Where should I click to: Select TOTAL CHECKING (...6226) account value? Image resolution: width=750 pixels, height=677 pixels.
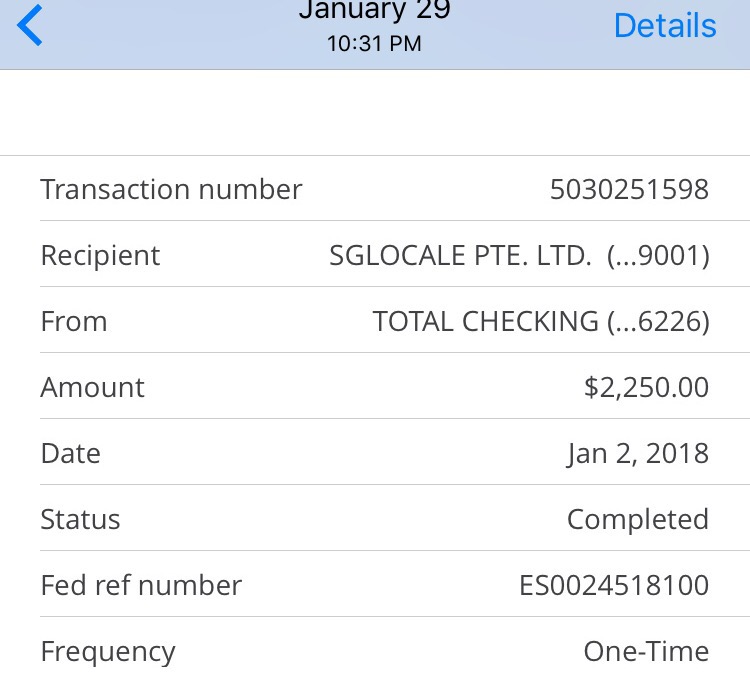(541, 321)
